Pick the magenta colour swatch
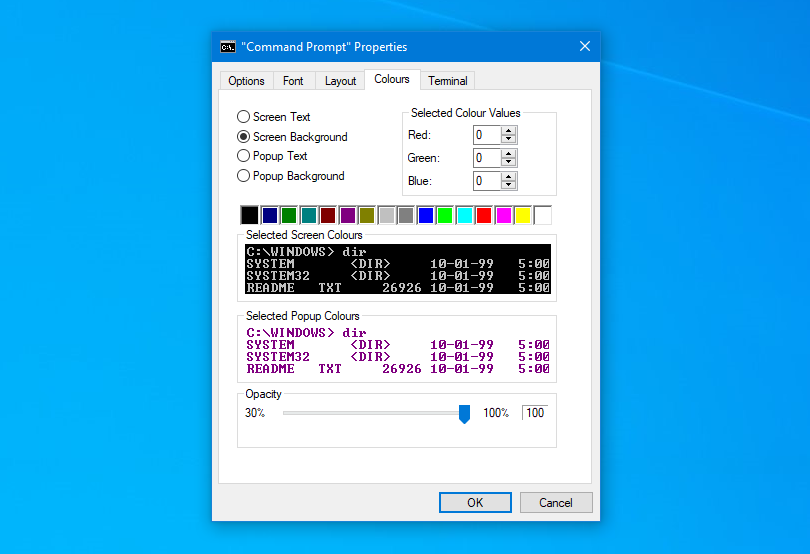The image size is (810, 554). coord(504,216)
